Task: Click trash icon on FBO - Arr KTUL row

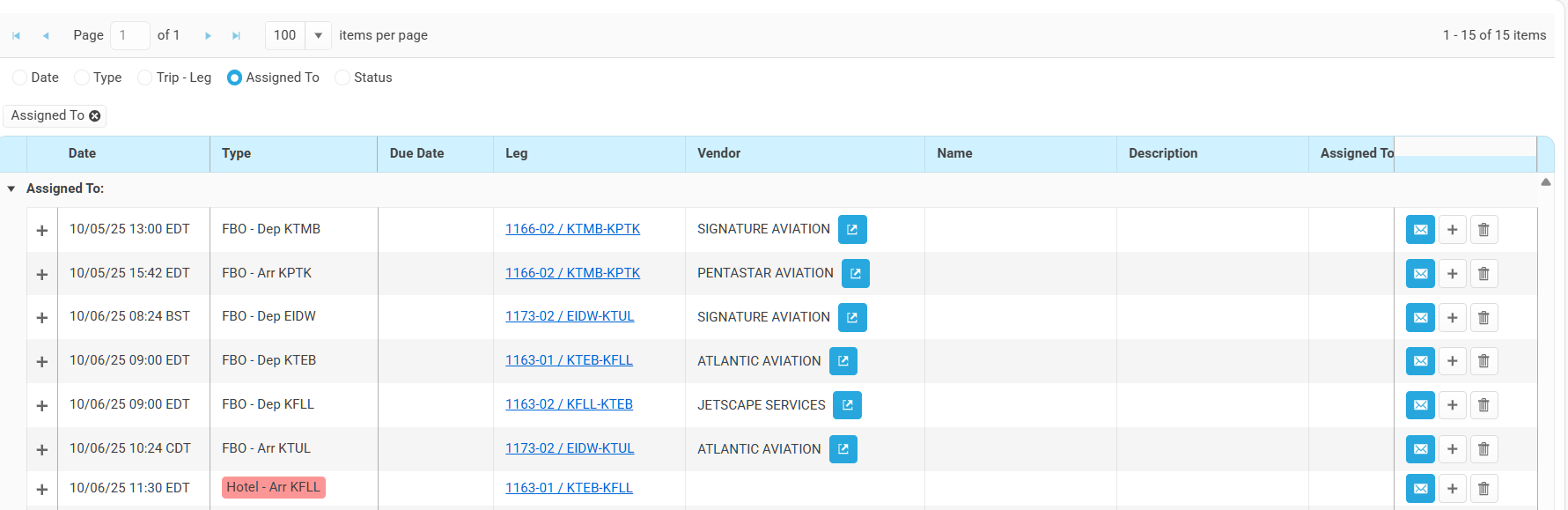Action: point(1483,449)
